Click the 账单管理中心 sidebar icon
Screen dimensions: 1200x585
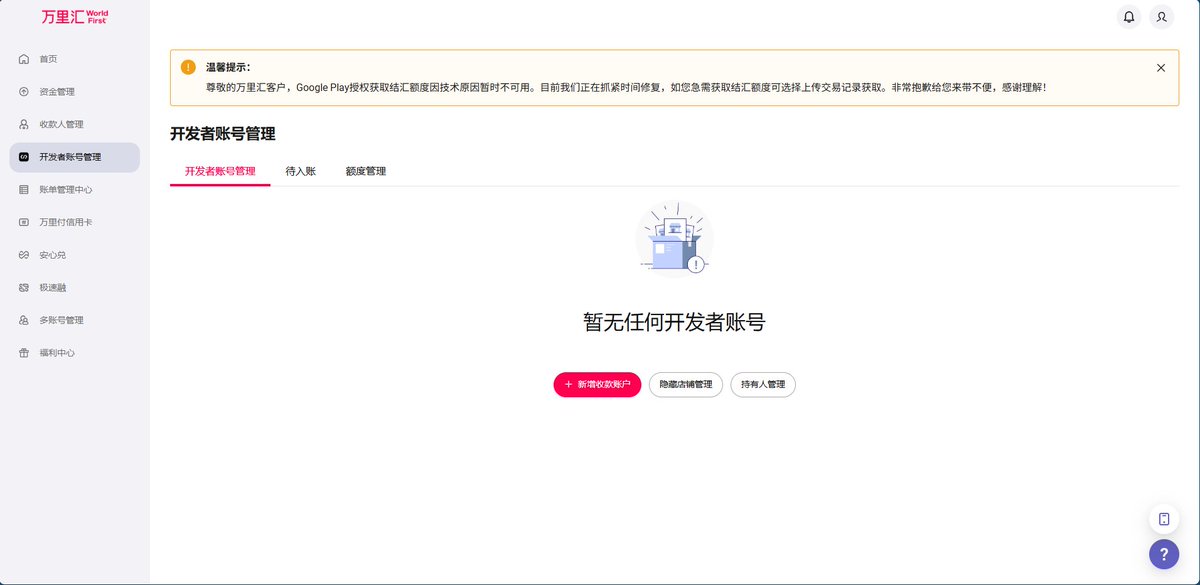coord(24,190)
